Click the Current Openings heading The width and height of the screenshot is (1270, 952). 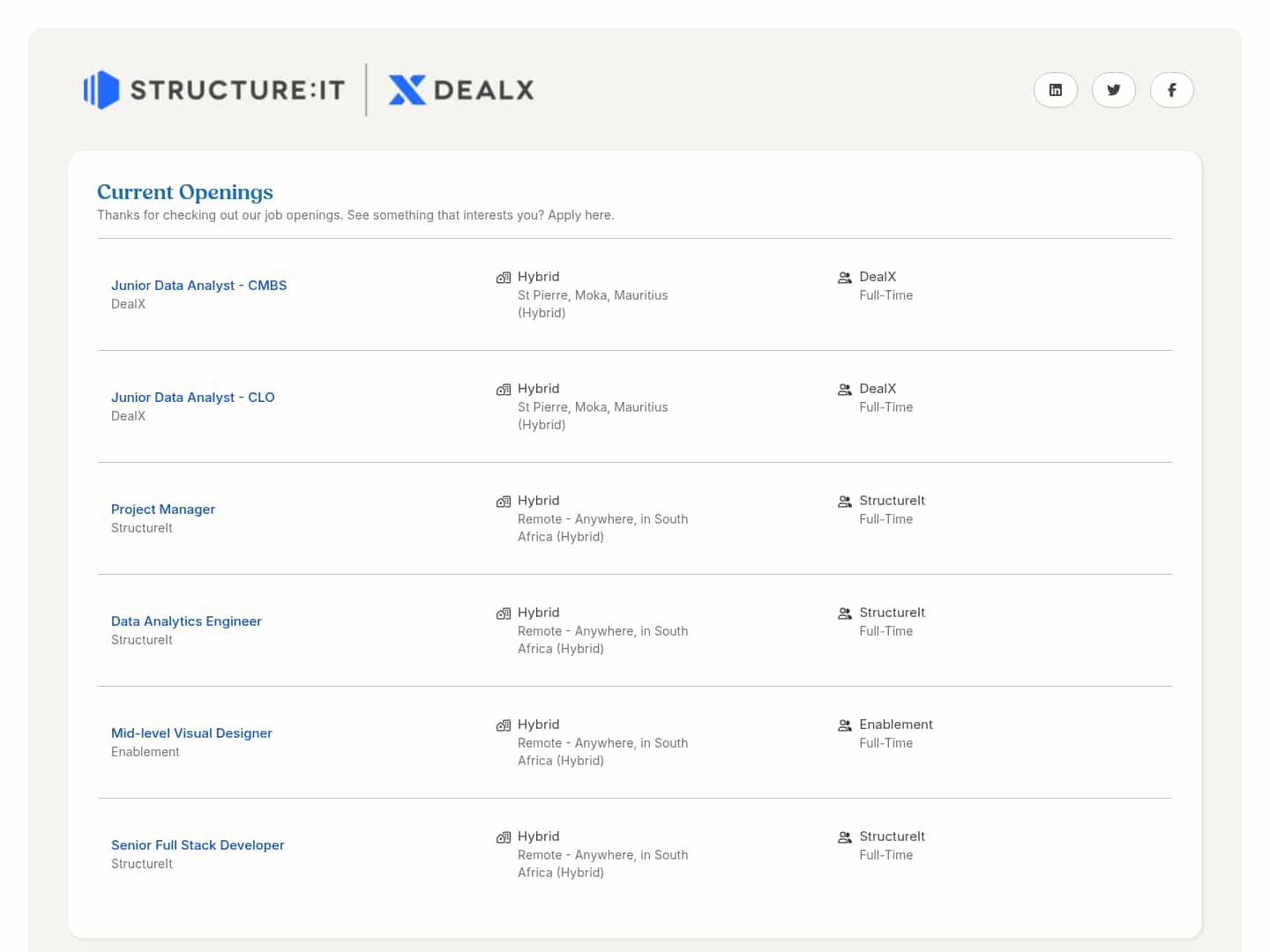coord(185,192)
